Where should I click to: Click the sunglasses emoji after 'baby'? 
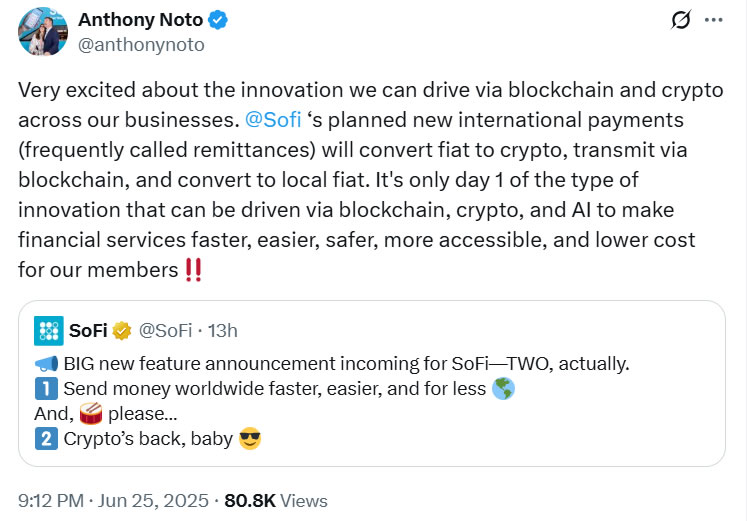click(249, 438)
